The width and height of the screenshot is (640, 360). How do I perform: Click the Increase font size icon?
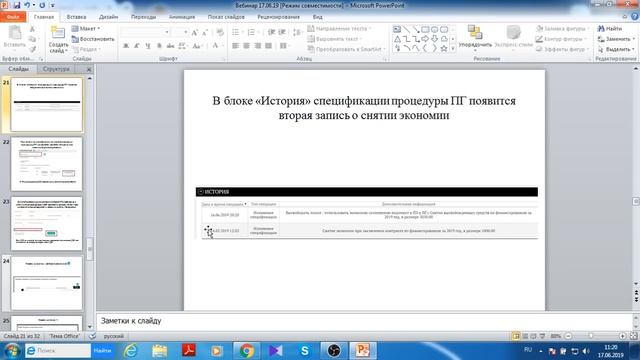pyautogui.click(x=195, y=32)
